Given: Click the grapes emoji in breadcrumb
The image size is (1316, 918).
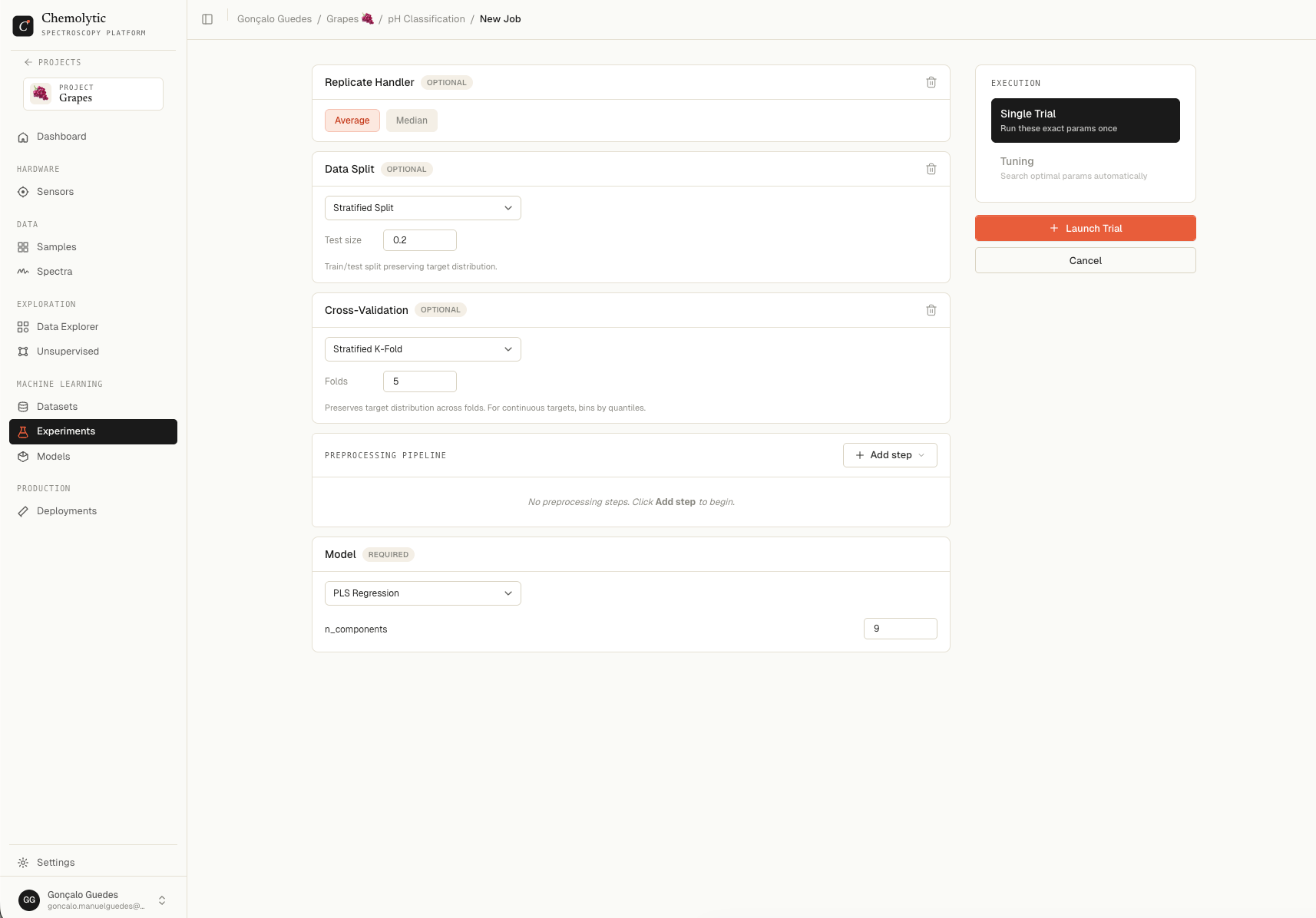Looking at the screenshot, I should [368, 18].
